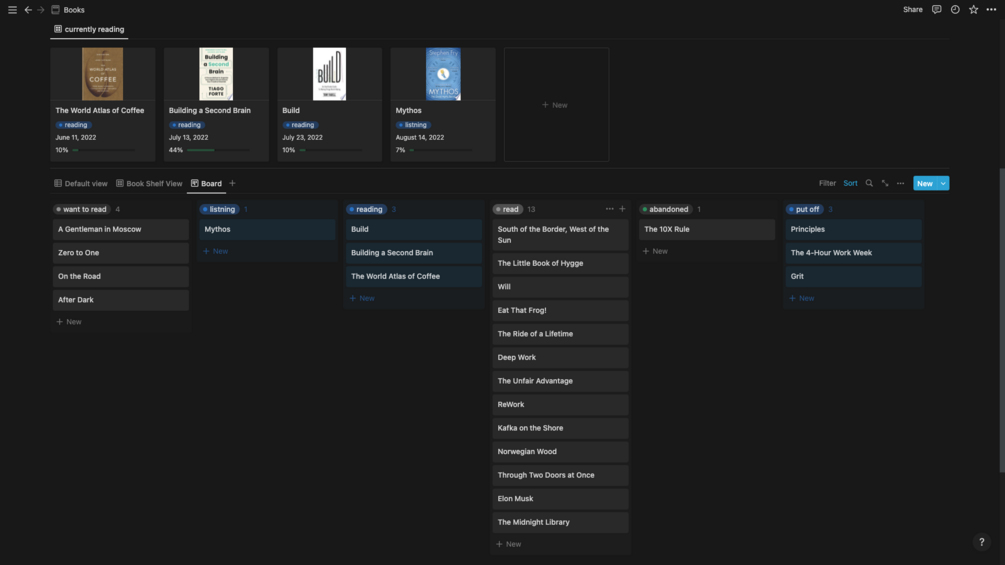The image size is (1005, 565).
Task: Open the Deep Work card
Action: coord(560,357)
